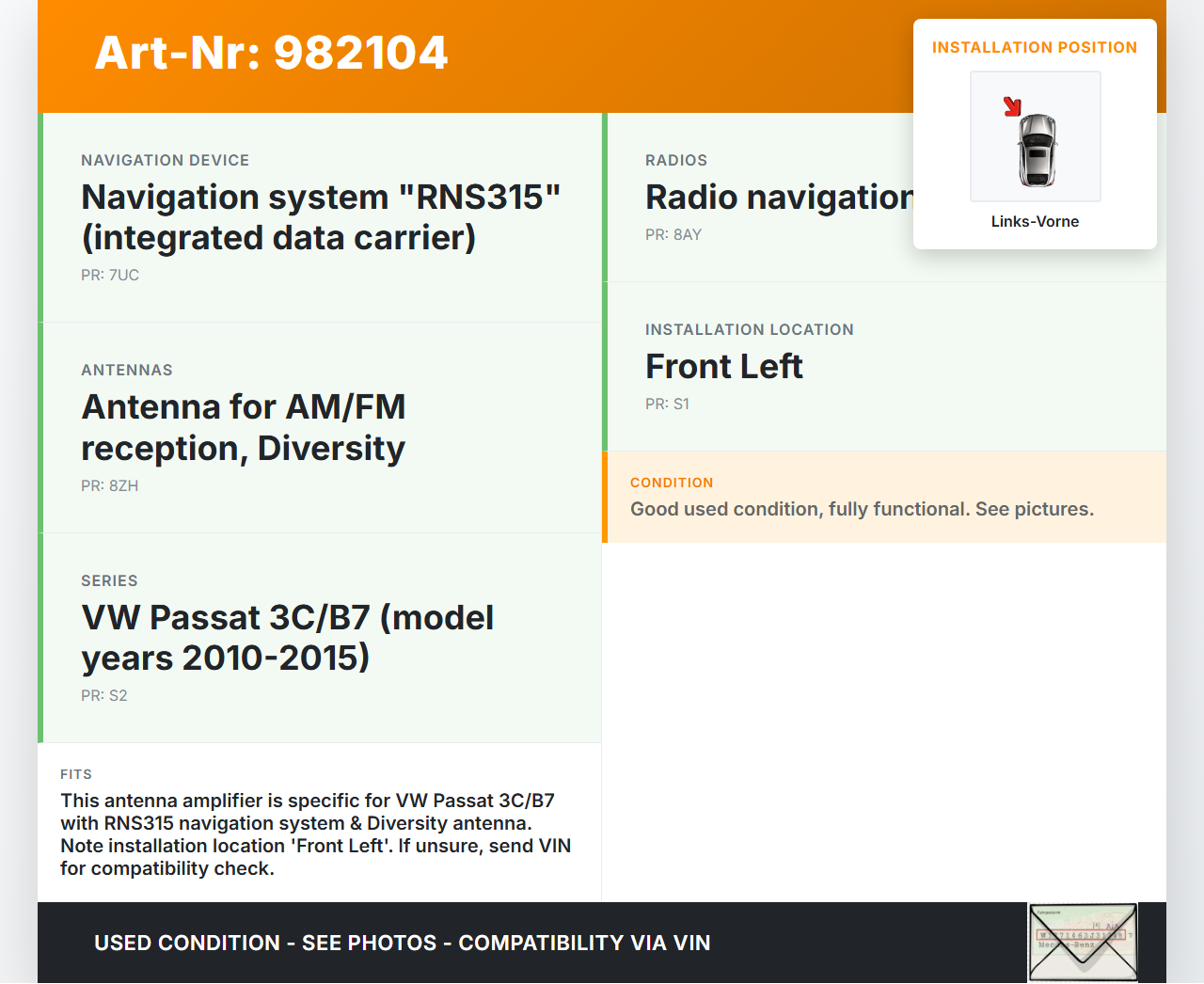Click the top-view car image
The height and width of the screenshot is (984, 1204).
[x=1038, y=150]
